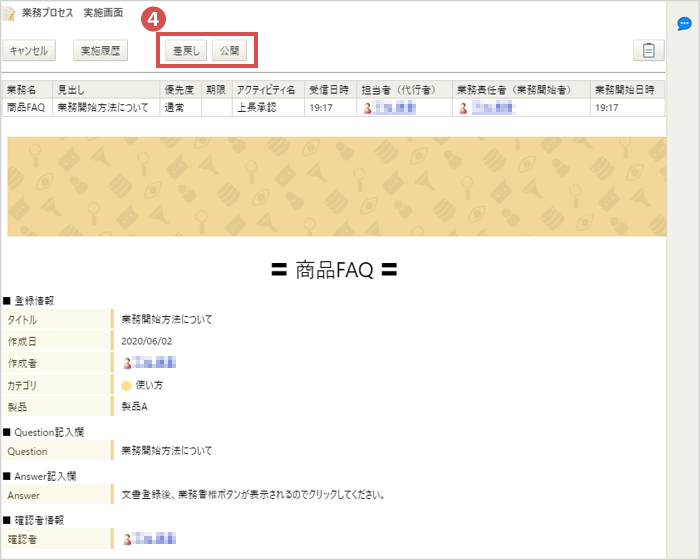Select the 業務名 column header
Viewport: 700px width, 560px height.
[x=27, y=90]
